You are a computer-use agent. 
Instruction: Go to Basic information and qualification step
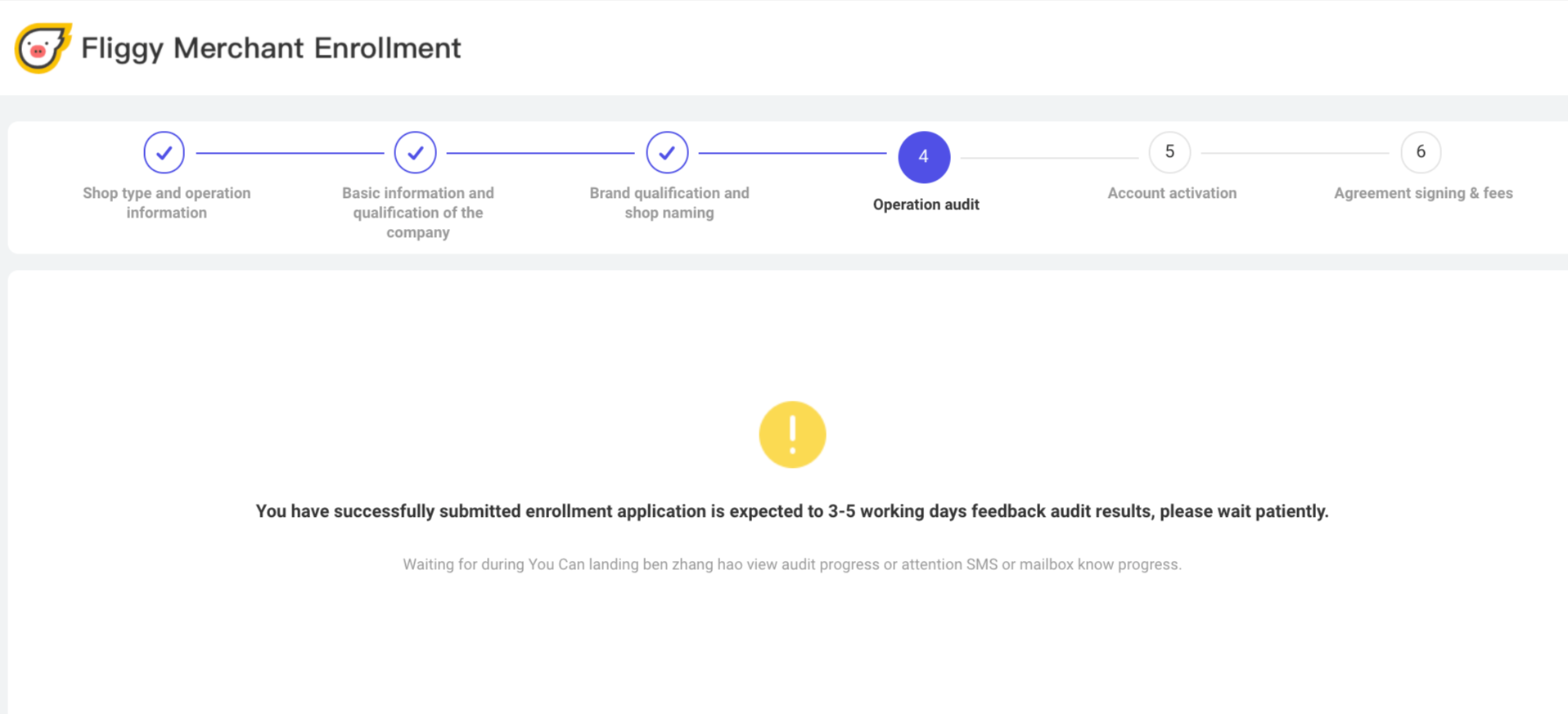tap(418, 213)
